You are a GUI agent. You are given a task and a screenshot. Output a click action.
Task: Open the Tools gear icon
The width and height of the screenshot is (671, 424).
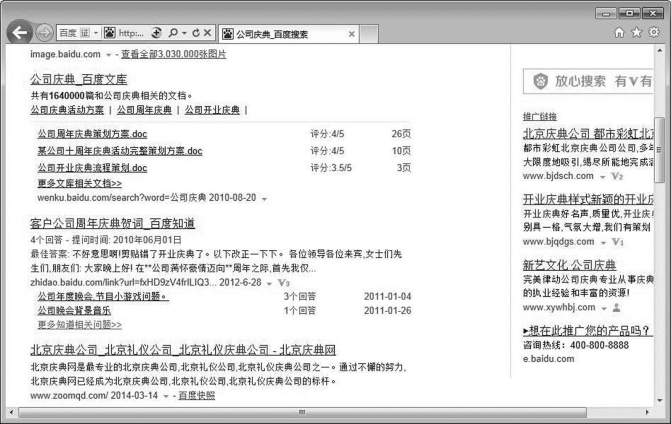(654, 32)
